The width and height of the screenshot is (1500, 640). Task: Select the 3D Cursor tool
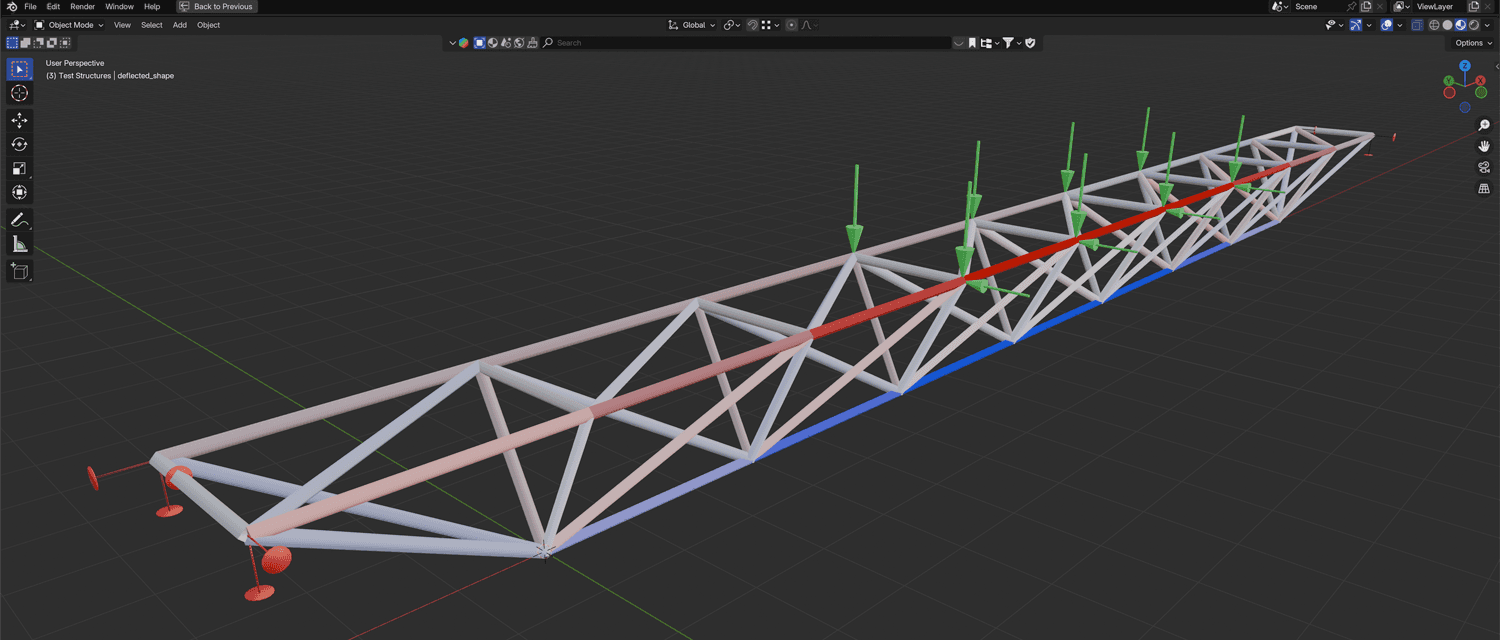pyautogui.click(x=20, y=92)
